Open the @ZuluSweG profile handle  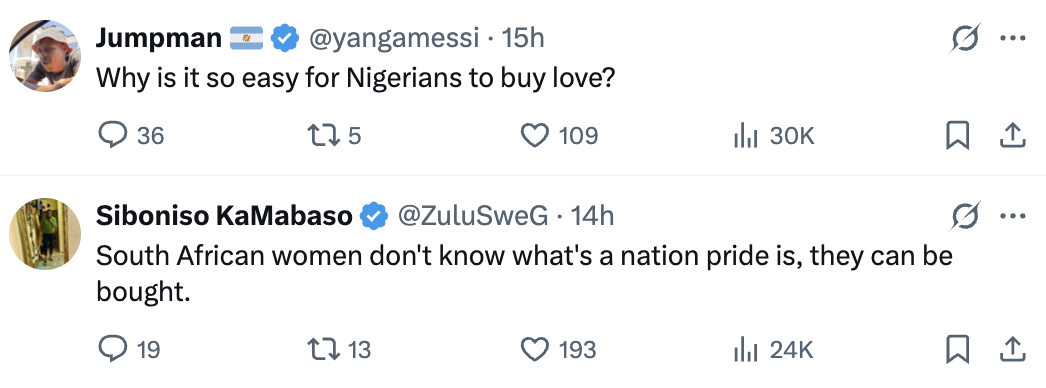pos(474,216)
